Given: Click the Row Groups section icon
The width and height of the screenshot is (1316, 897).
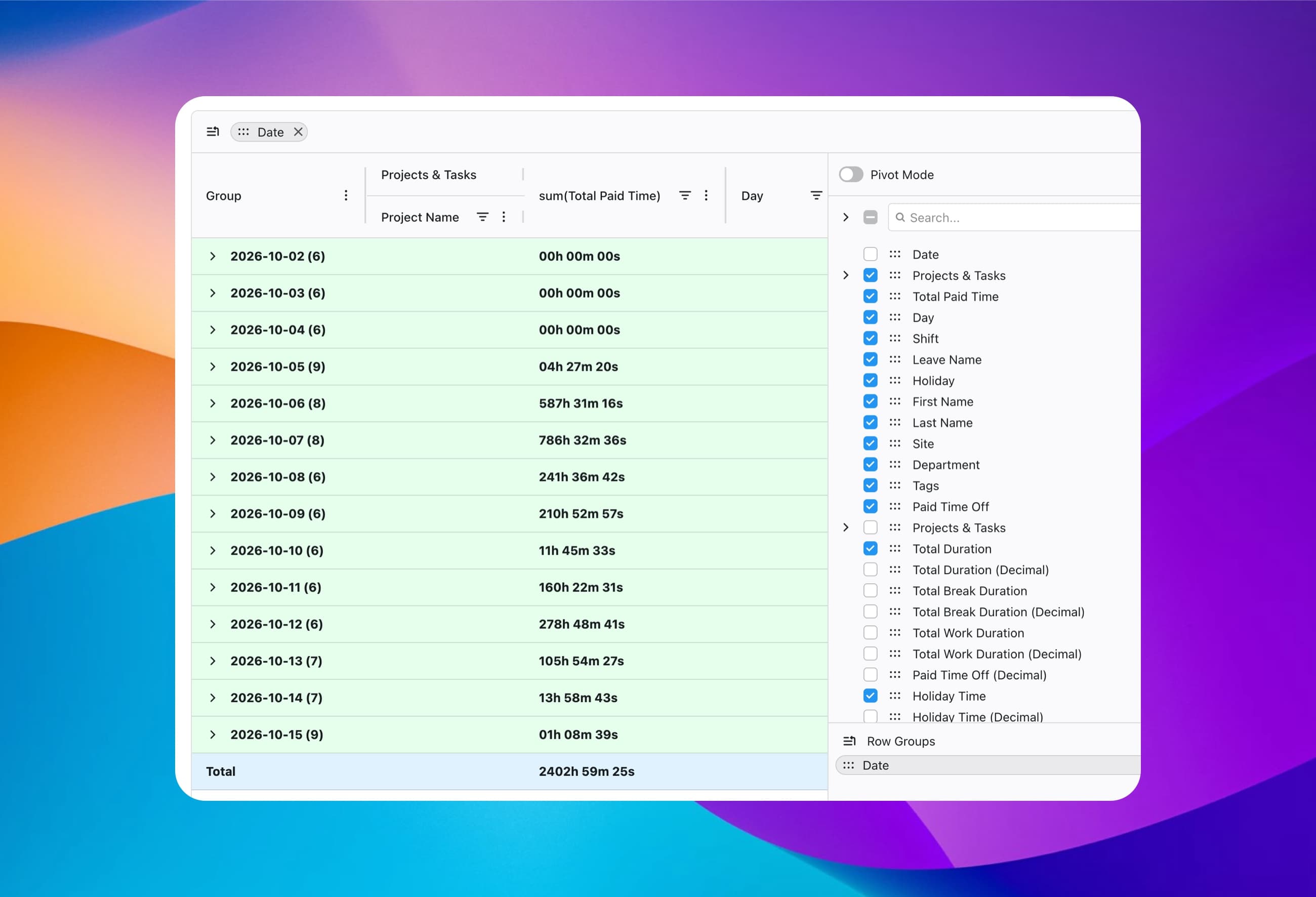Looking at the screenshot, I should tap(849, 741).
